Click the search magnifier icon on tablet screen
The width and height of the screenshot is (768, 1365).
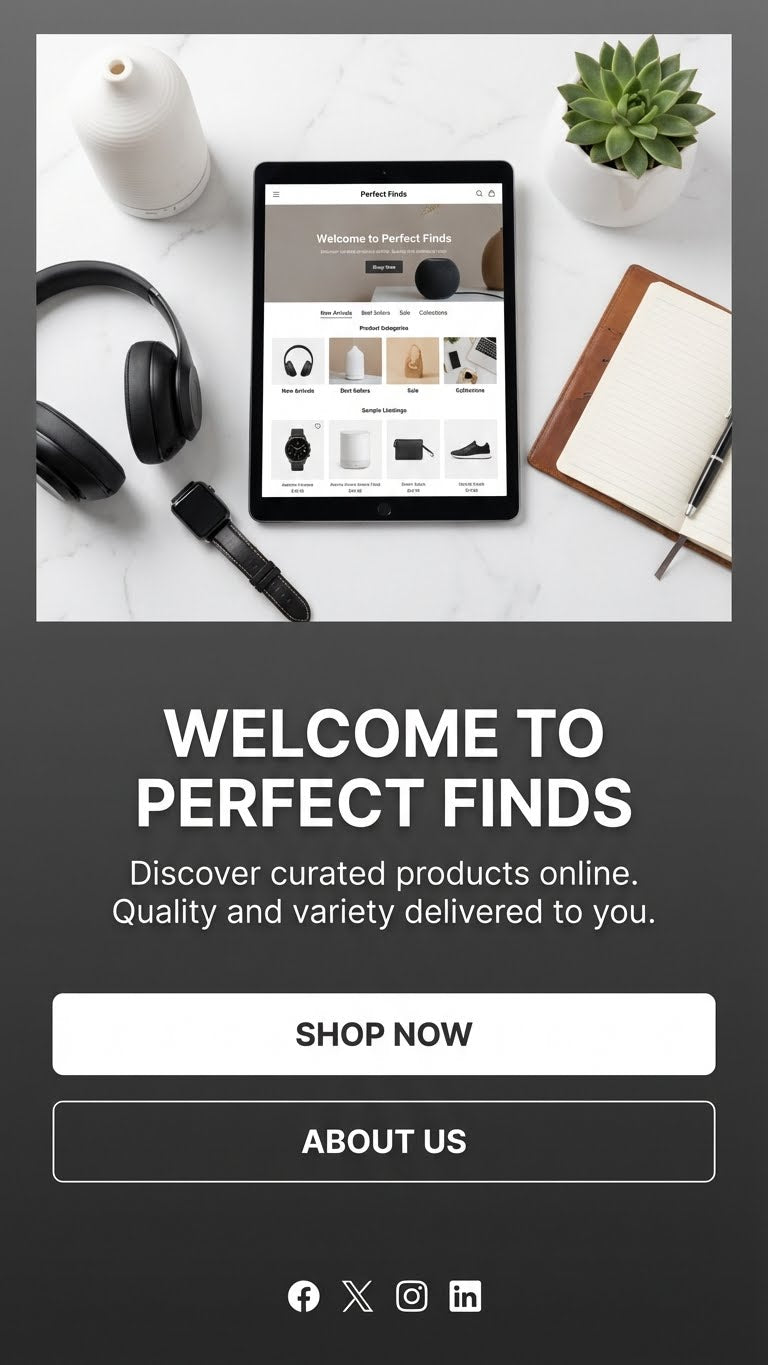(479, 194)
